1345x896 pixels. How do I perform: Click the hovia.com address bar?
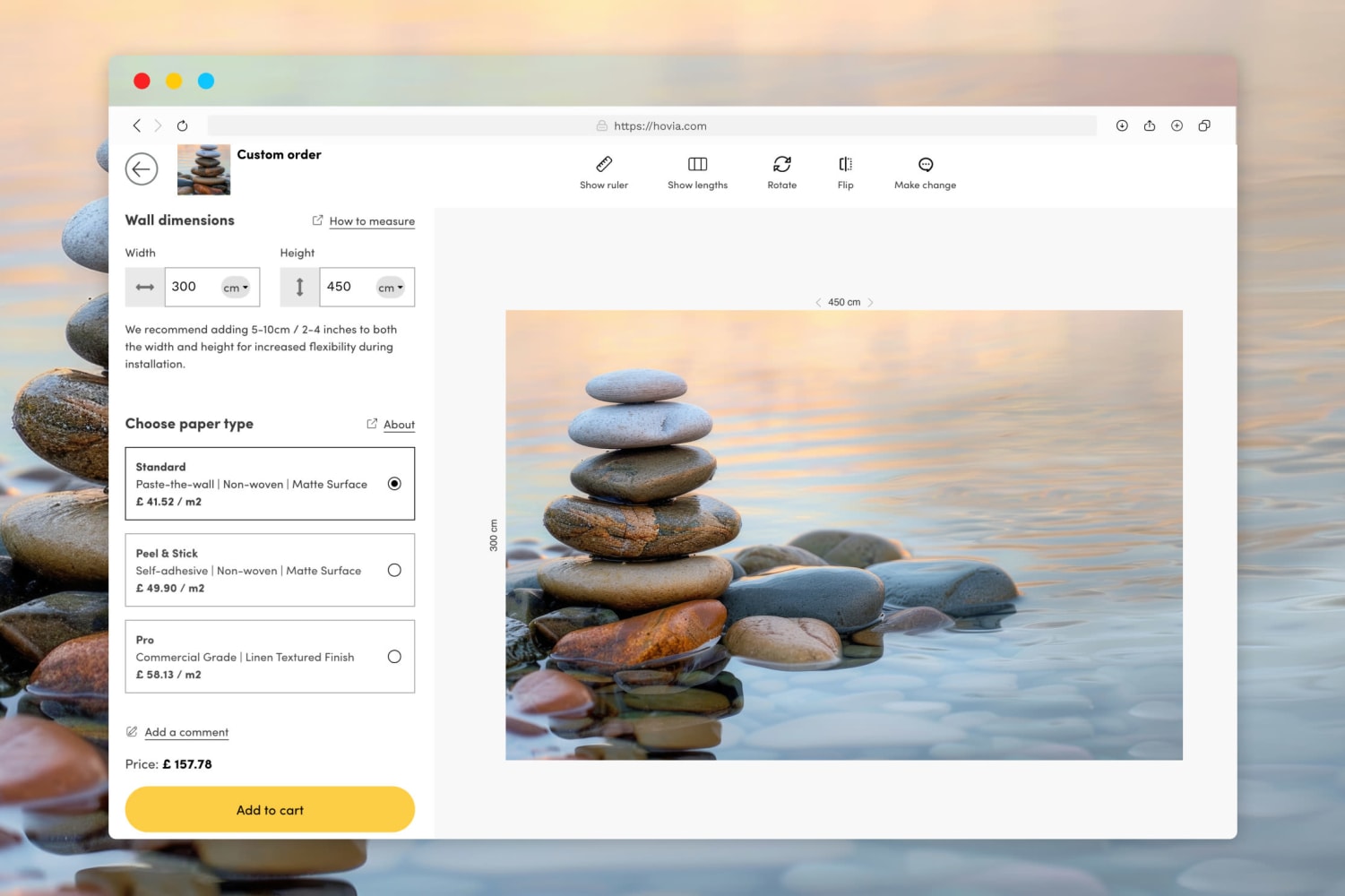(651, 125)
